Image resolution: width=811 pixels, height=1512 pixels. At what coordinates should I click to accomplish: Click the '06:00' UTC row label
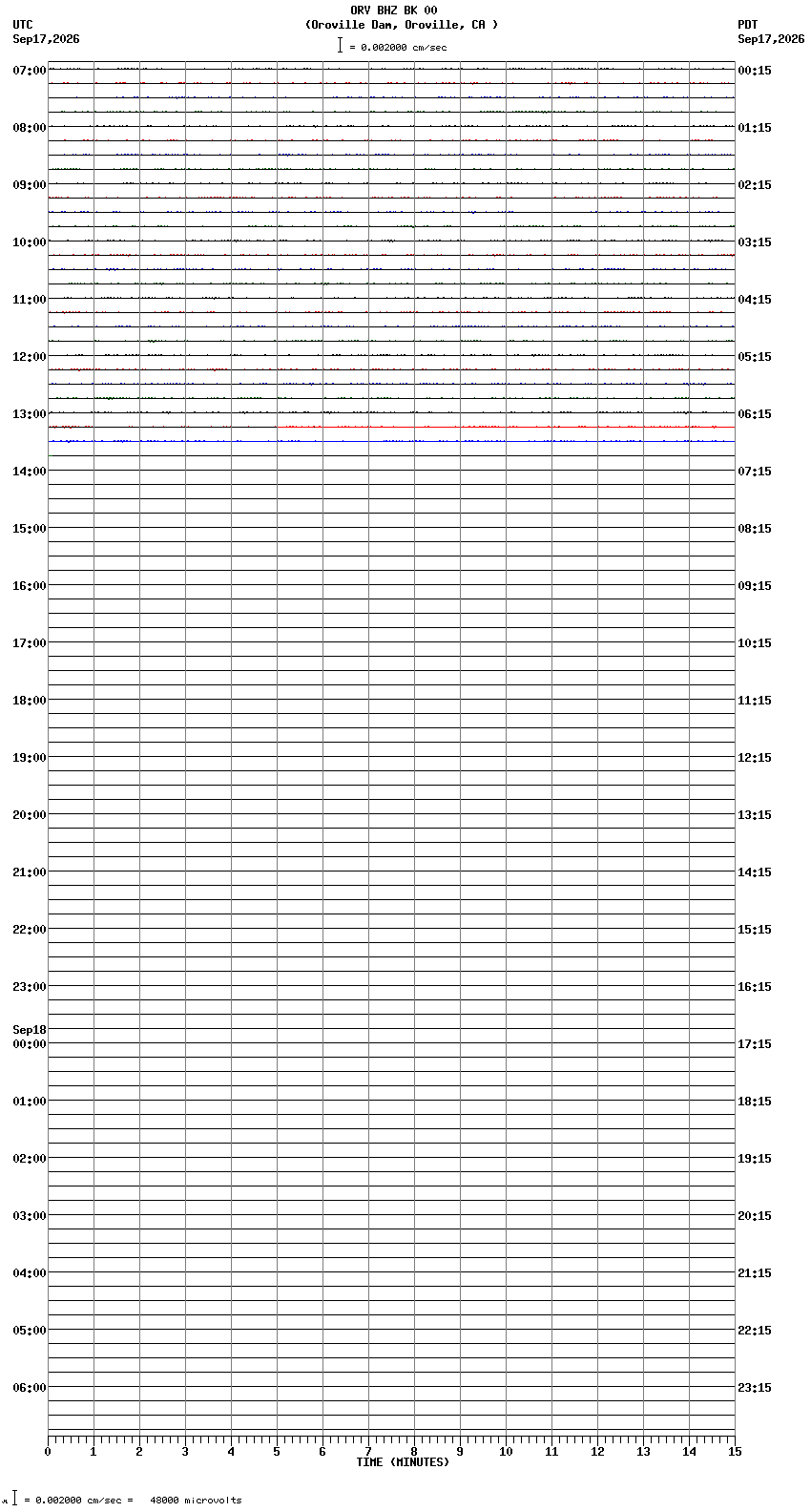(x=30, y=1388)
